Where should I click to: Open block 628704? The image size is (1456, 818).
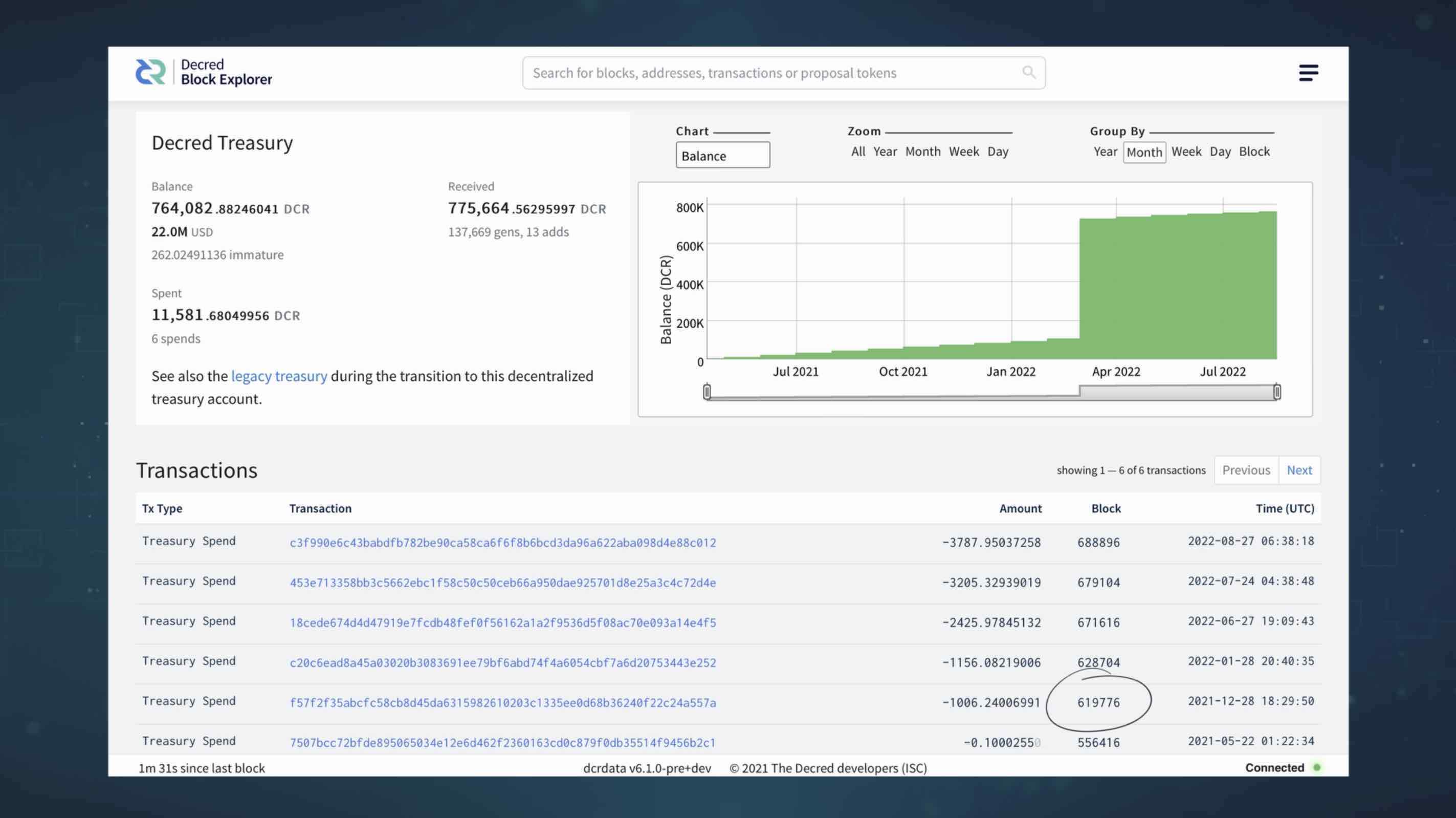point(1098,662)
